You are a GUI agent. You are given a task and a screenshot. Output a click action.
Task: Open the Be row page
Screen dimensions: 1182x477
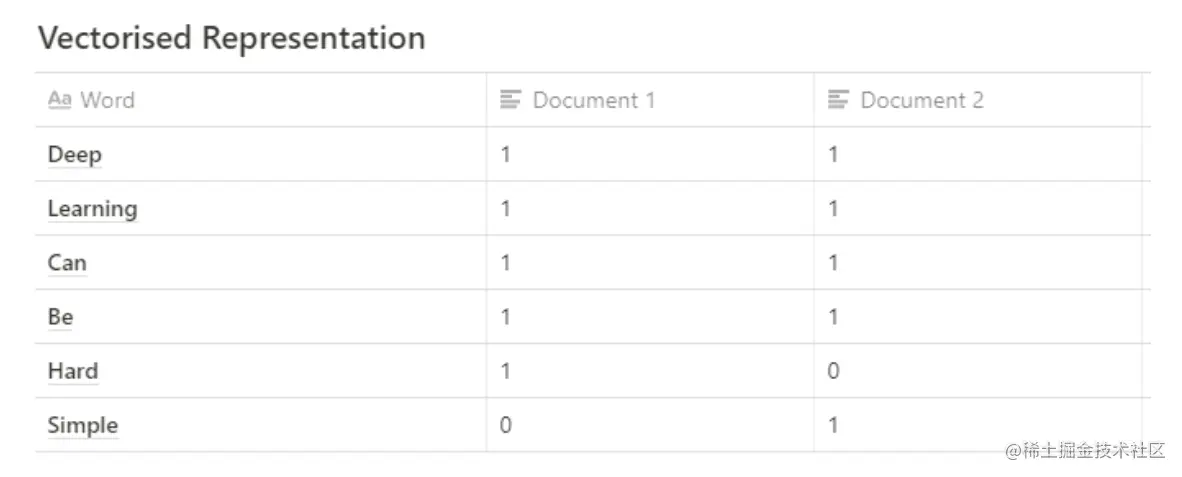60,317
